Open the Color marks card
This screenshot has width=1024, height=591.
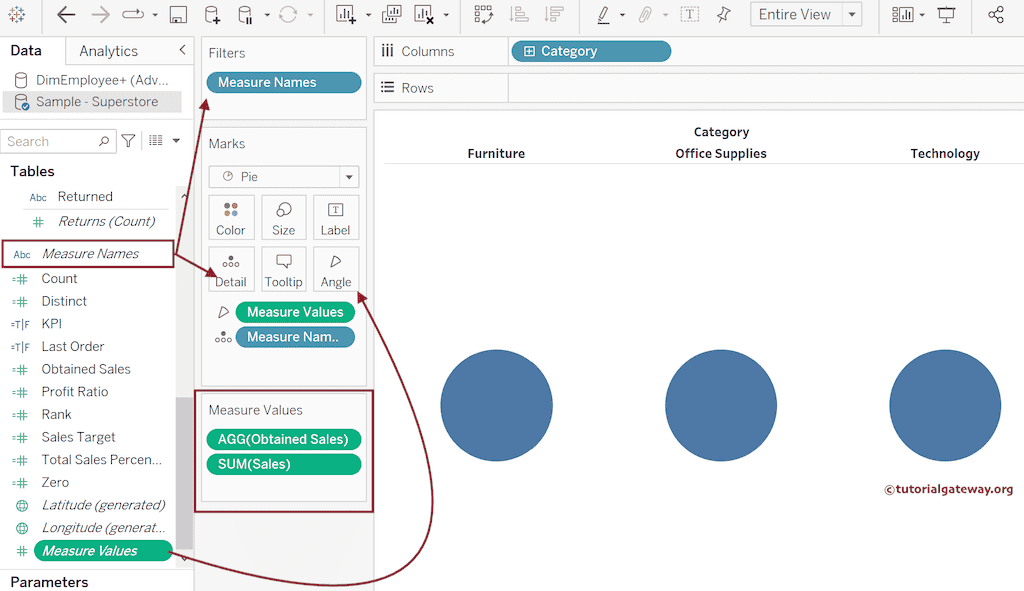point(231,218)
